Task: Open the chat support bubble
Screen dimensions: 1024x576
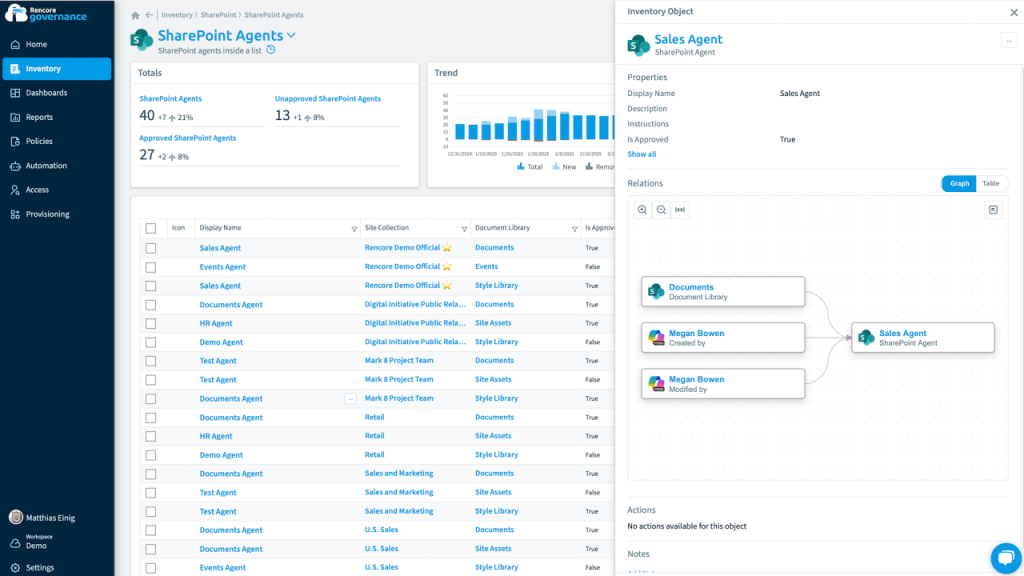Action: pyautogui.click(x=1002, y=556)
